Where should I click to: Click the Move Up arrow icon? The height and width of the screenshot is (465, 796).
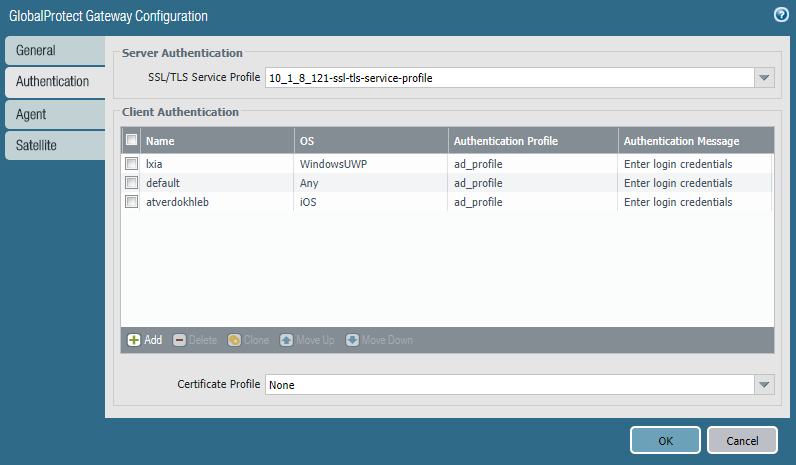click(x=286, y=340)
